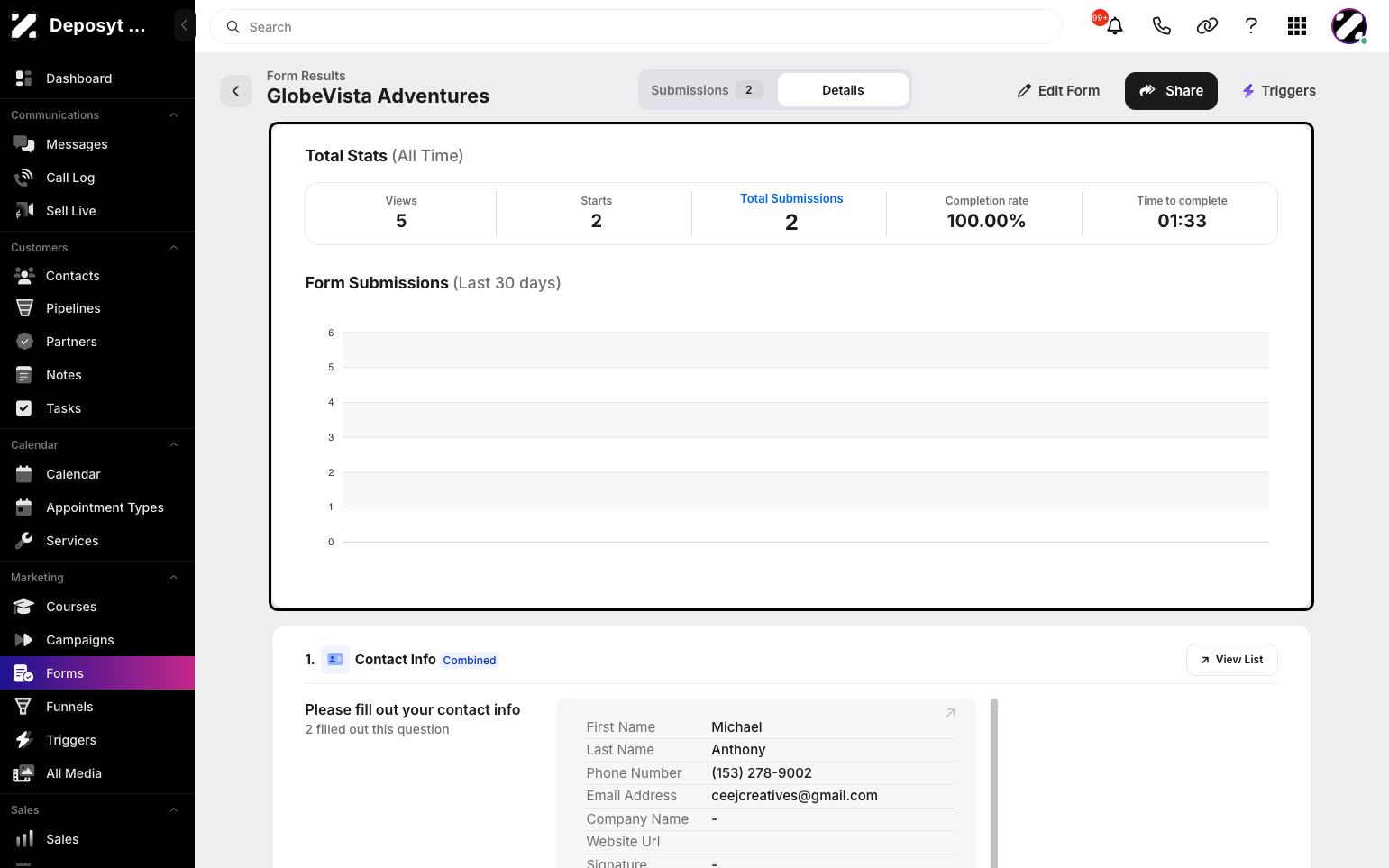1389x868 pixels.
Task: Click Completion rate 100.00% value
Action: (x=986, y=221)
